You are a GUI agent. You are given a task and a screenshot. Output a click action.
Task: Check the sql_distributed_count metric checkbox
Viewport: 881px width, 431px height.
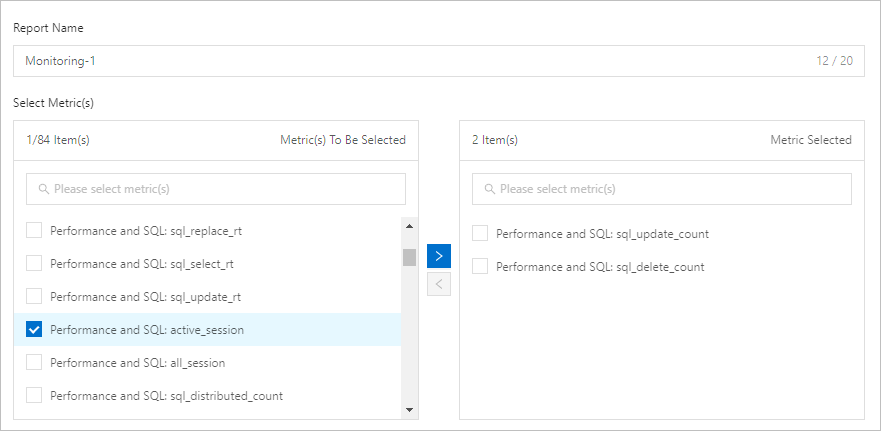coord(34,396)
